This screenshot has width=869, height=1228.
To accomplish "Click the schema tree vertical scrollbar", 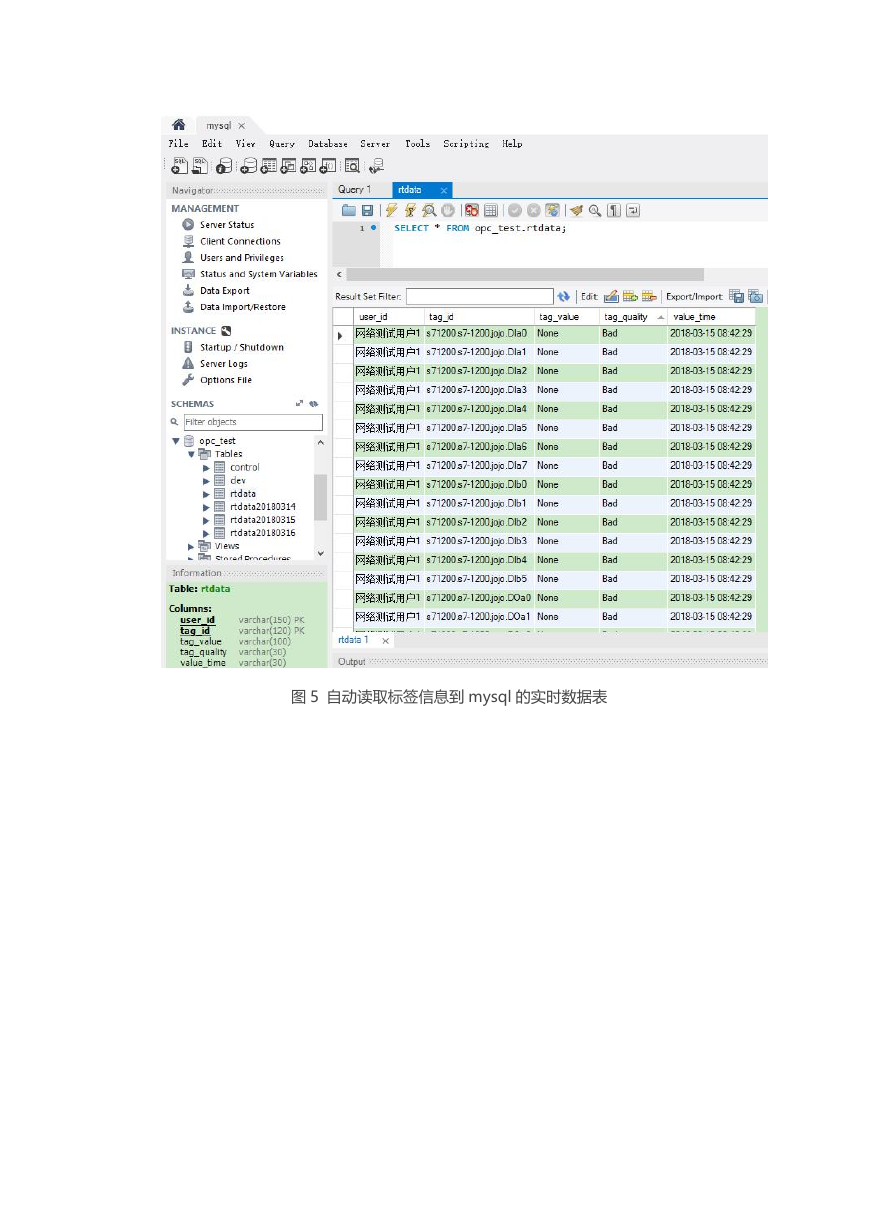I will [x=320, y=497].
